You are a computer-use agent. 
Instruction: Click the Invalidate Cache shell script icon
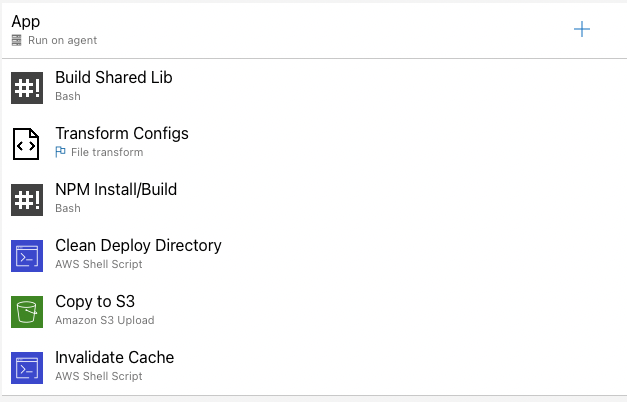(x=27, y=368)
